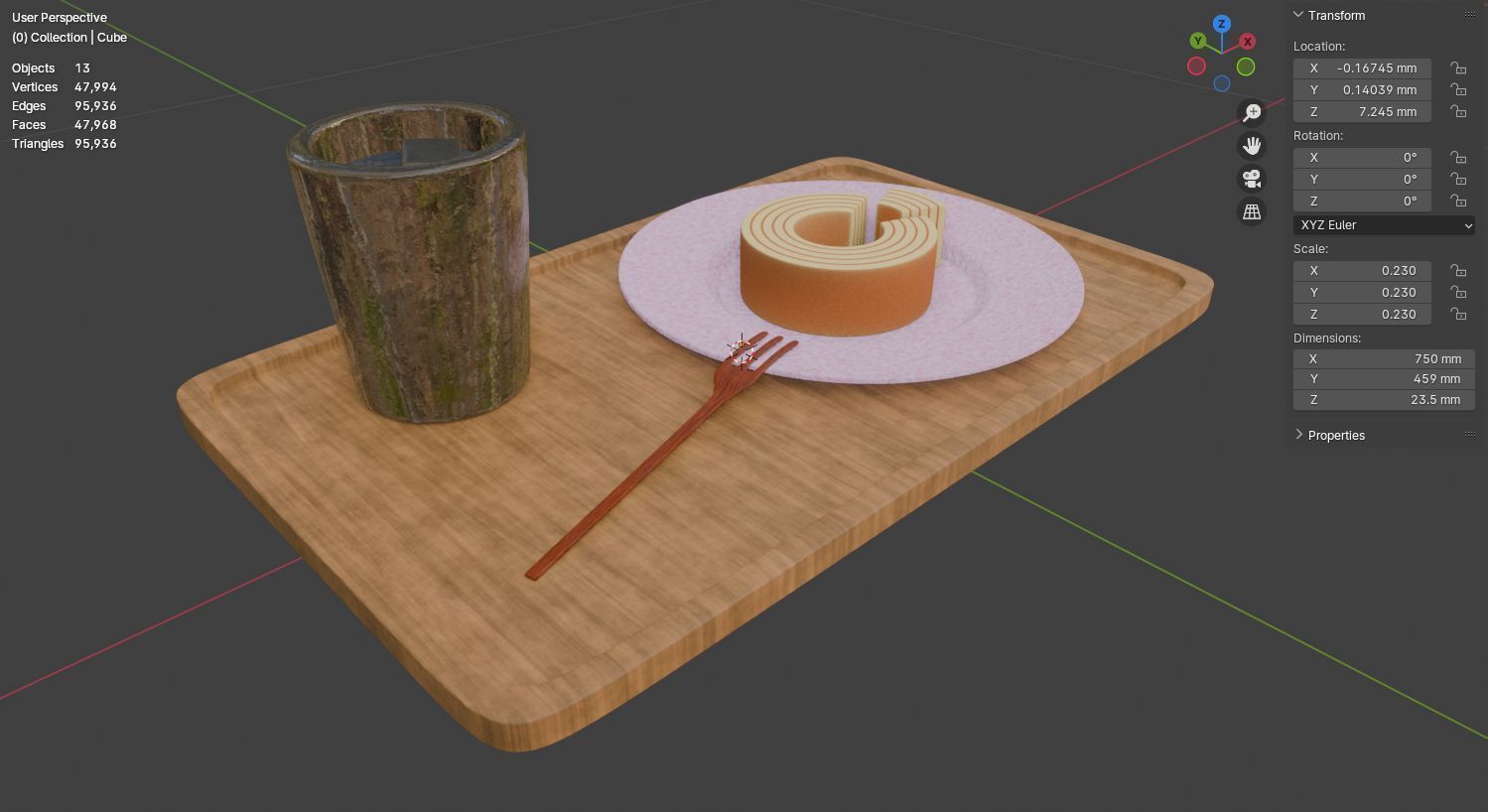
Task: Lock Location Z value
Action: pyautogui.click(x=1458, y=111)
